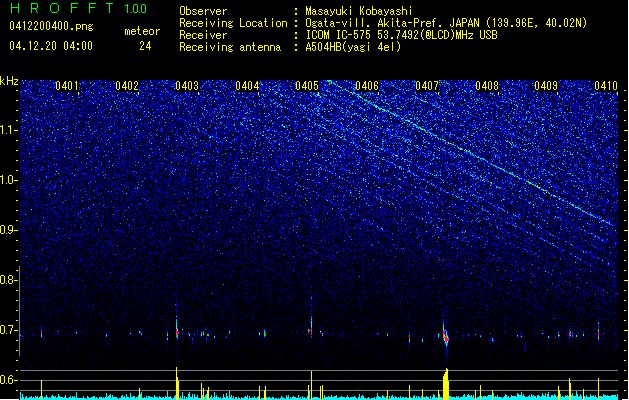Click the 0404 time marker
The image size is (629, 400).
[247, 86]
